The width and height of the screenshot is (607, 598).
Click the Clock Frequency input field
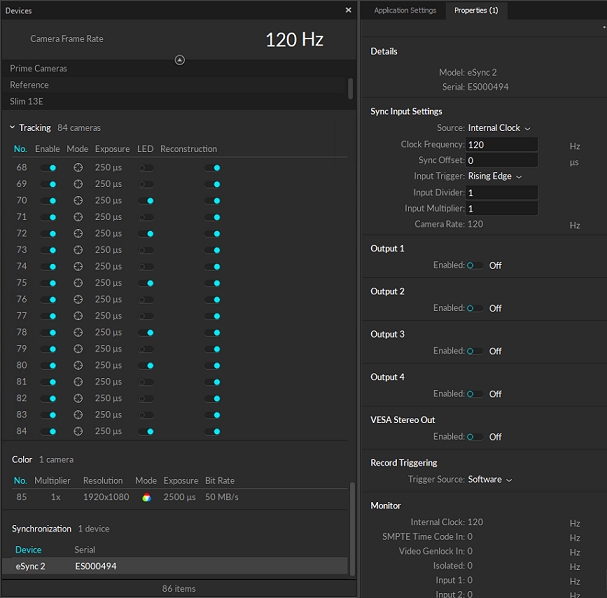[x=501, y=145]
